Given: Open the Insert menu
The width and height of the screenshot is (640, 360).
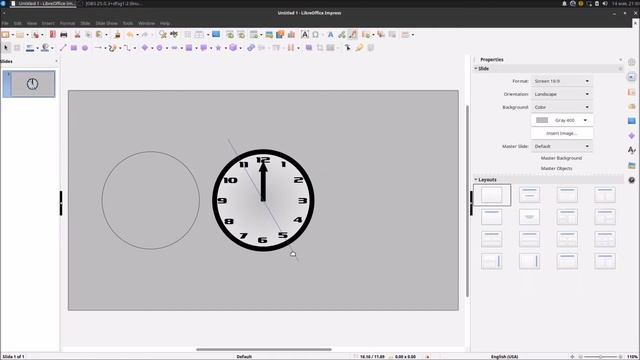Looking at the screenshot, I should (48, 23).
